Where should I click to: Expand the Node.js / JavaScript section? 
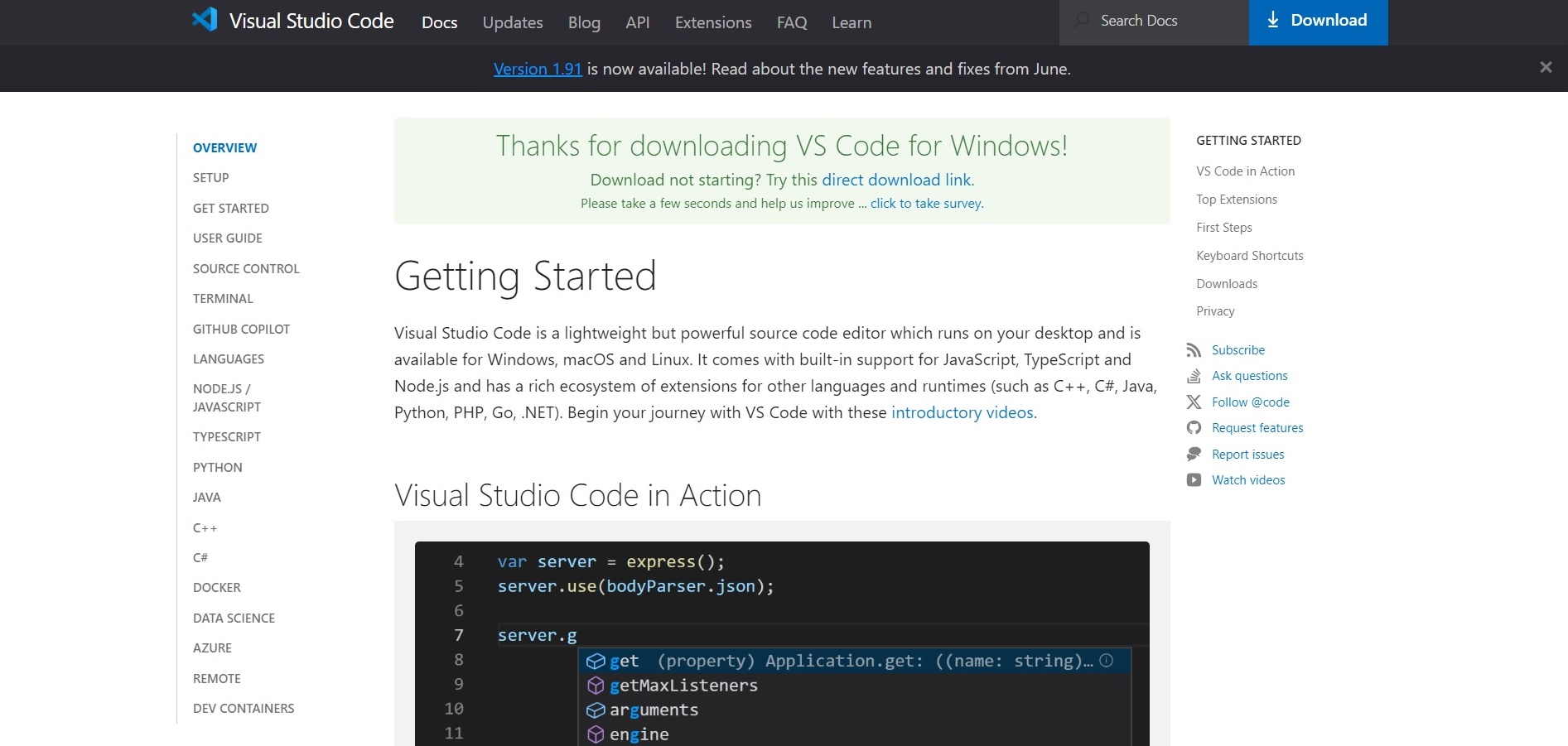pos(227,398)
